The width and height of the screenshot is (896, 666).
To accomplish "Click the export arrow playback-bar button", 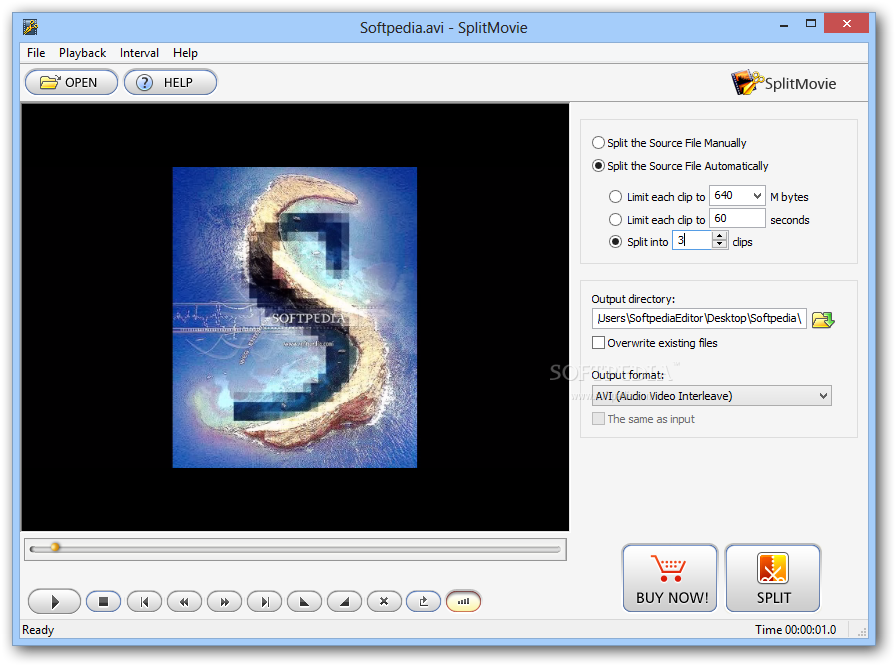I will point(423,601).
